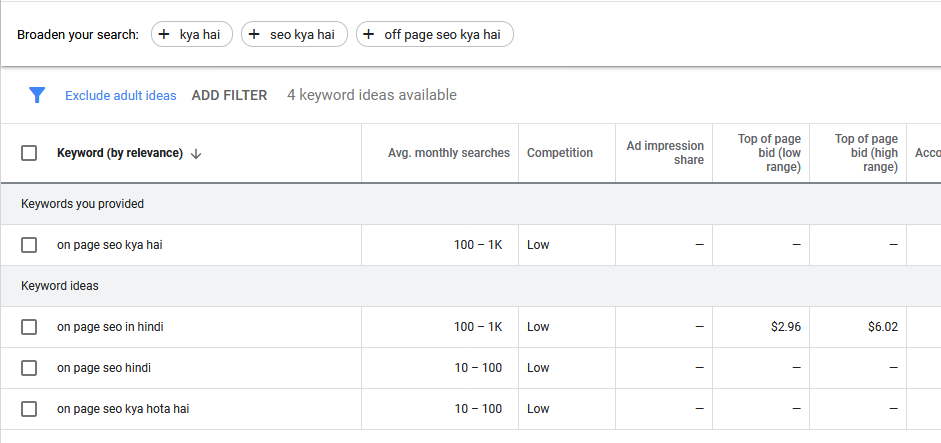Image resolution: width=941 pixels, height=443 pixels.
Task: Add 'seo kya hai' suggestion chip
Action: click(294, 35)
